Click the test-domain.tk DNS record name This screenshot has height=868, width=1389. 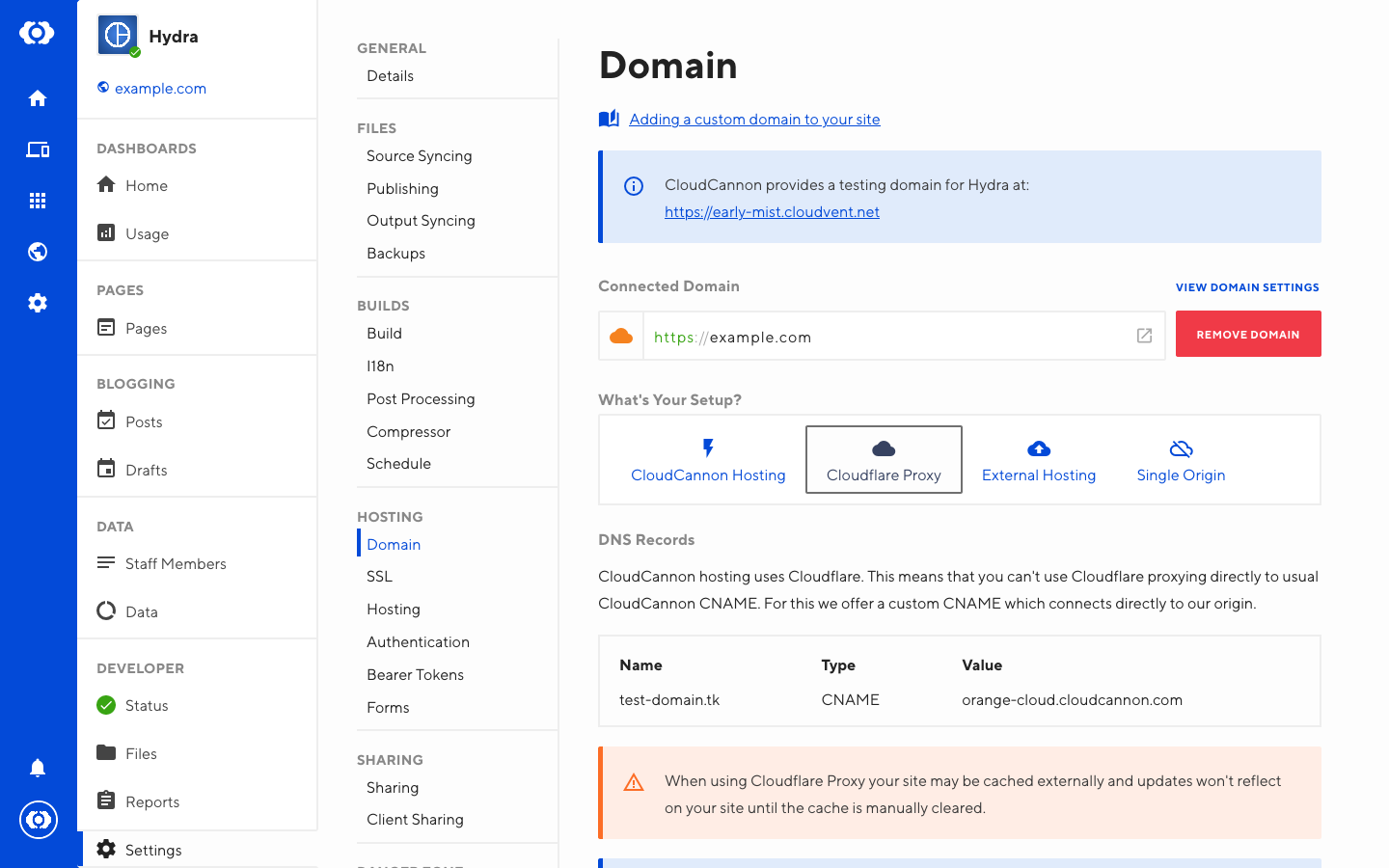click(x=669, y=700)
